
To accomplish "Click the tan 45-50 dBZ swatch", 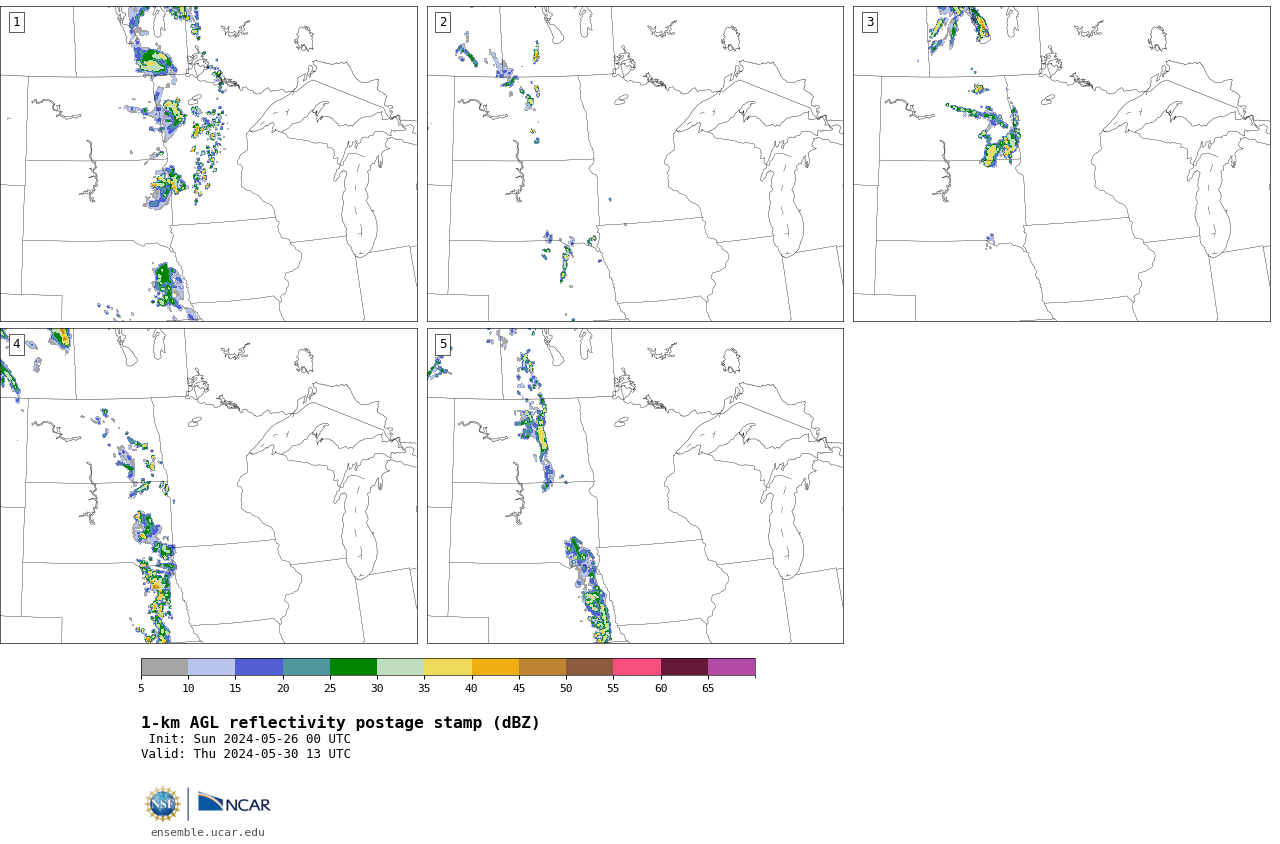I will [x=542, y=667].
